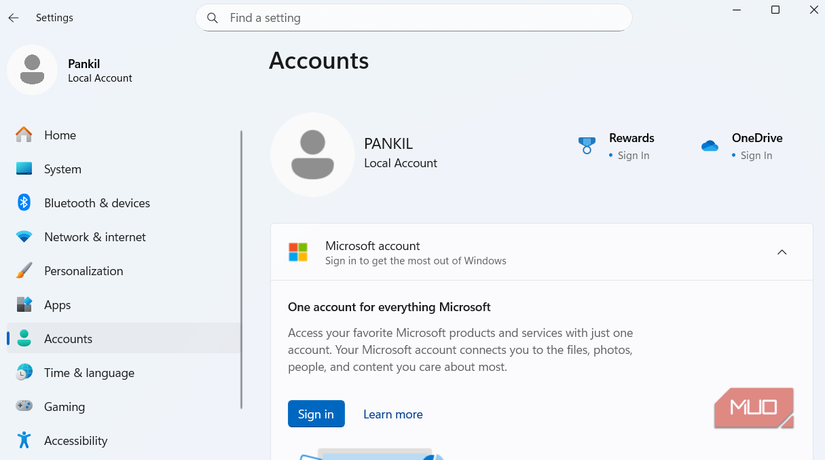The height and width of the screenshot is (460, 825).
Task: Click the Network Wi-Fi icon
Action: [24, 237]
